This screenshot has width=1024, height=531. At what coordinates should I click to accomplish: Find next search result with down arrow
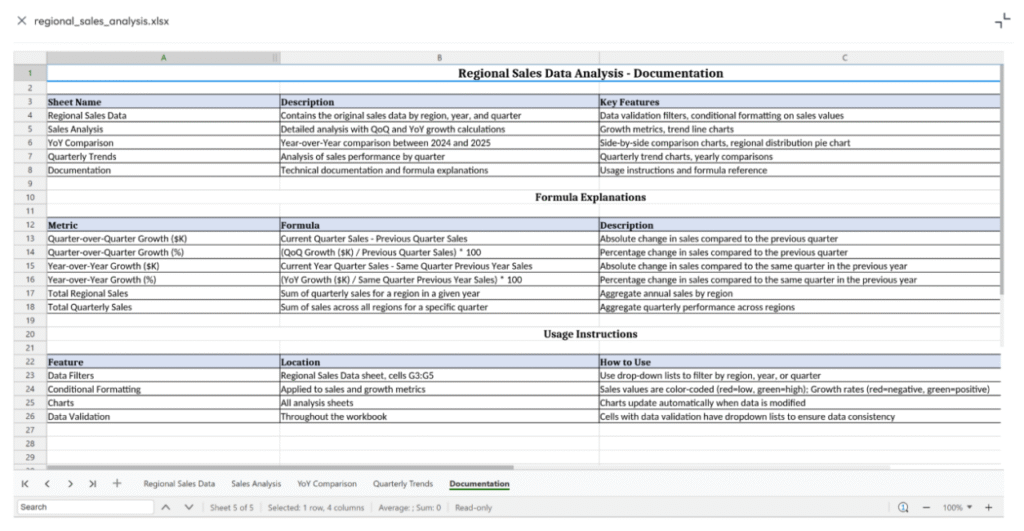[x=190, y=508]
